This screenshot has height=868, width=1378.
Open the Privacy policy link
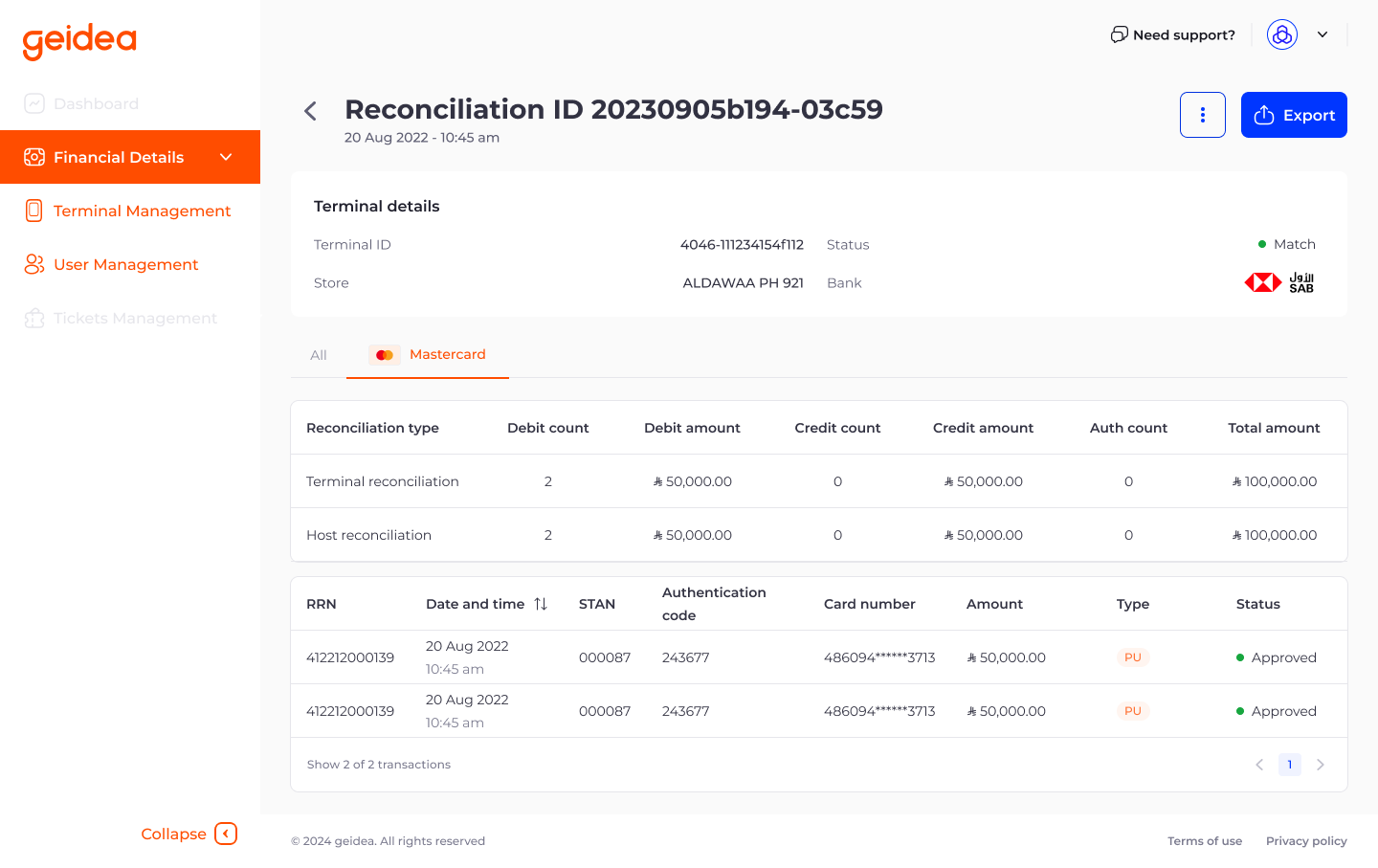(1306, 841)
